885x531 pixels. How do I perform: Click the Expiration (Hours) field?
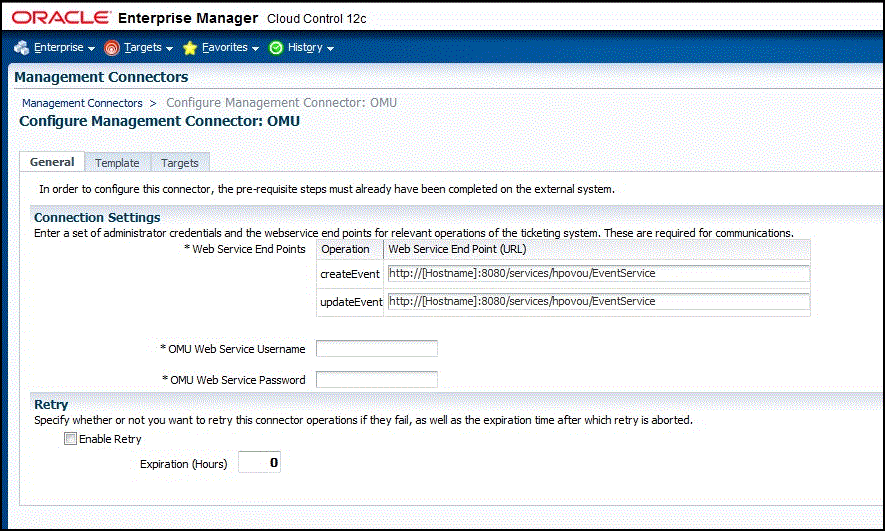(259, 463)
